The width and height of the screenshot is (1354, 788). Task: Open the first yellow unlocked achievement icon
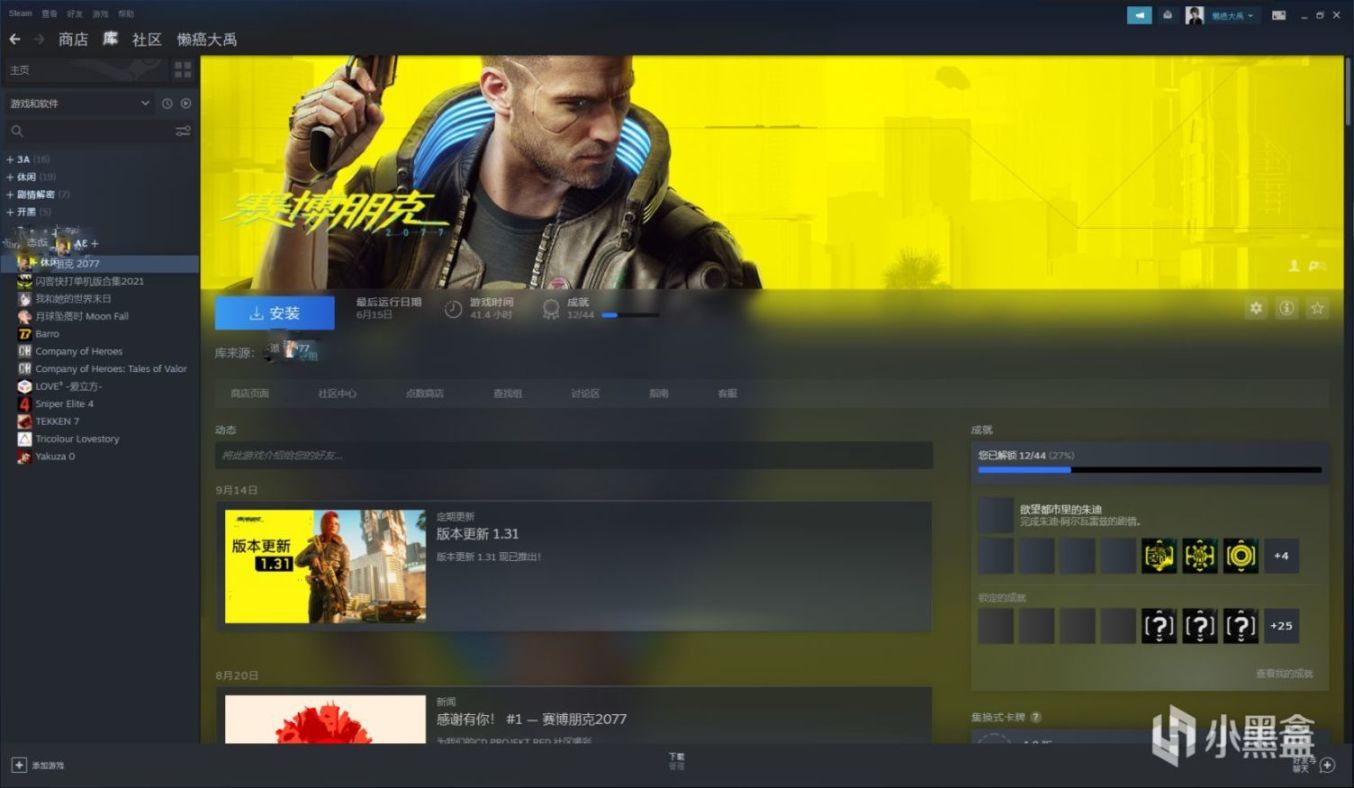point(1159,555)
